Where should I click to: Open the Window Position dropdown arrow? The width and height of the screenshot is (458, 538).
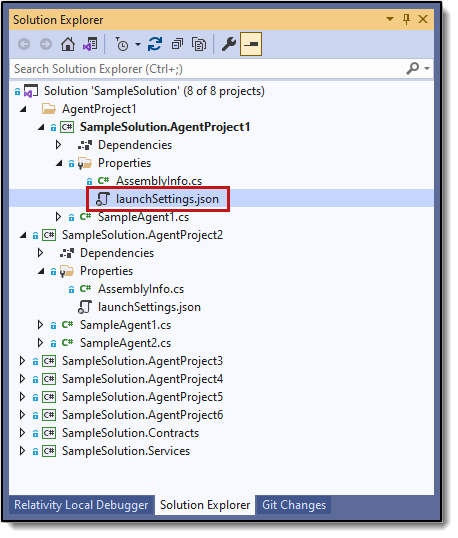pos(390,19)
